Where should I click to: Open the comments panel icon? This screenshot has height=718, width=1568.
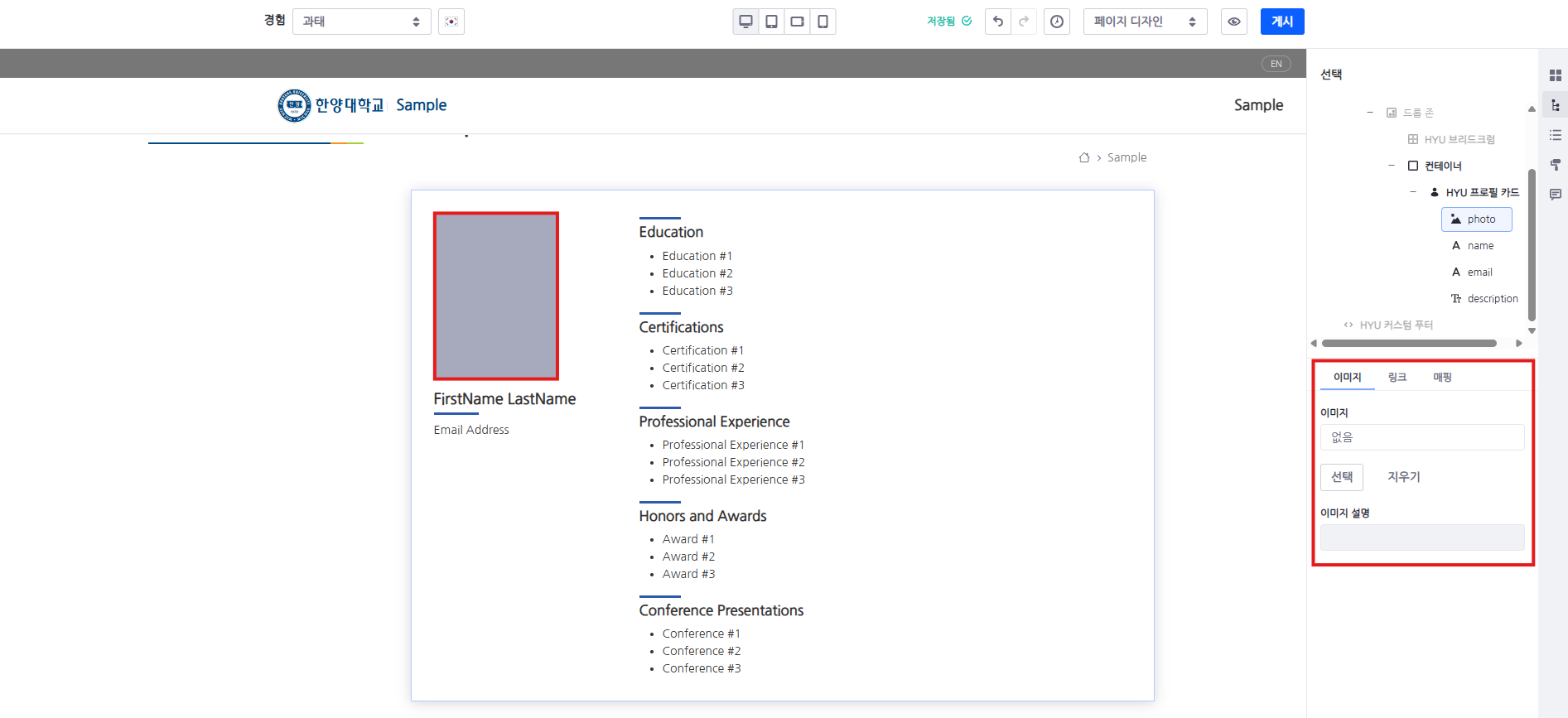(x=1555, y=195)
